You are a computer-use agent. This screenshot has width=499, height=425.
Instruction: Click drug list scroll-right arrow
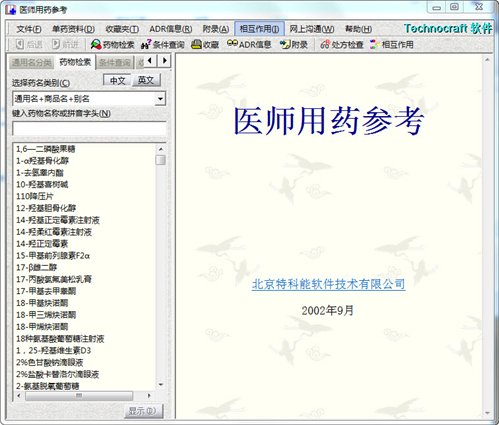(149, 396)
